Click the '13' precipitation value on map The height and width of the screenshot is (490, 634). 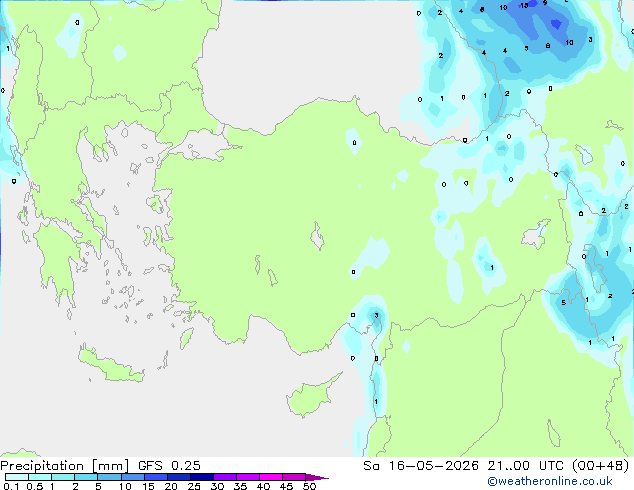[524, 6]
